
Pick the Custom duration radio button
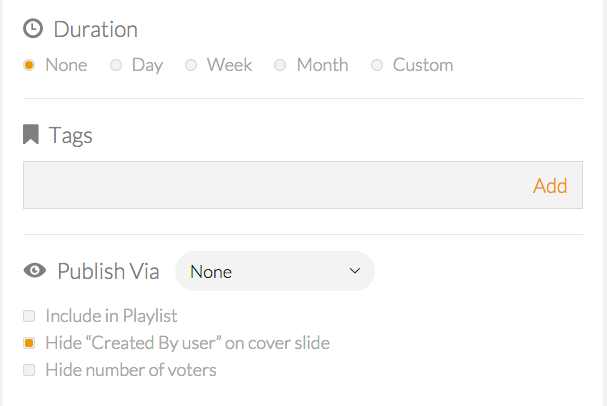tap(377, 65)
